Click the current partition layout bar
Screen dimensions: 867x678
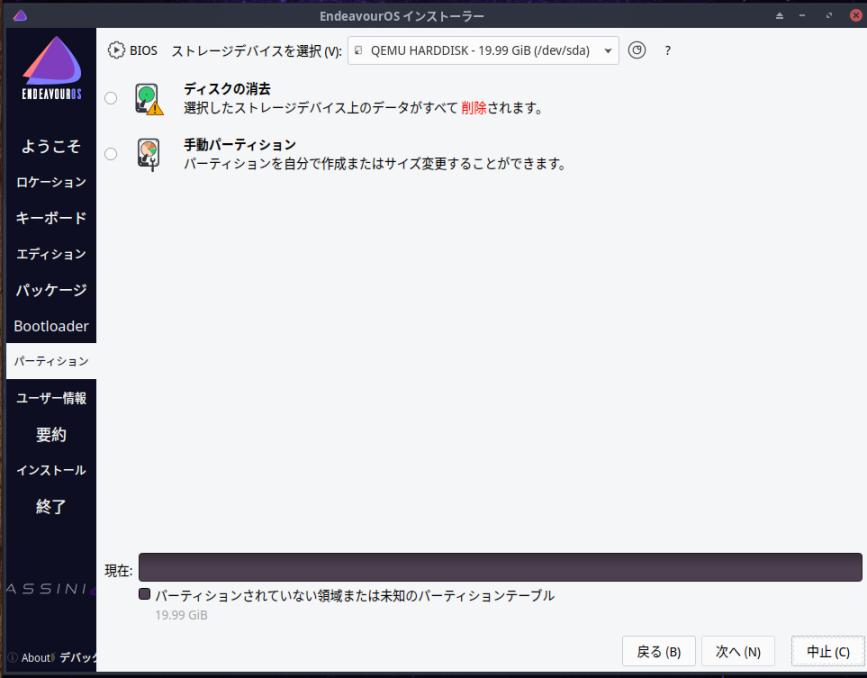(500, 567)
